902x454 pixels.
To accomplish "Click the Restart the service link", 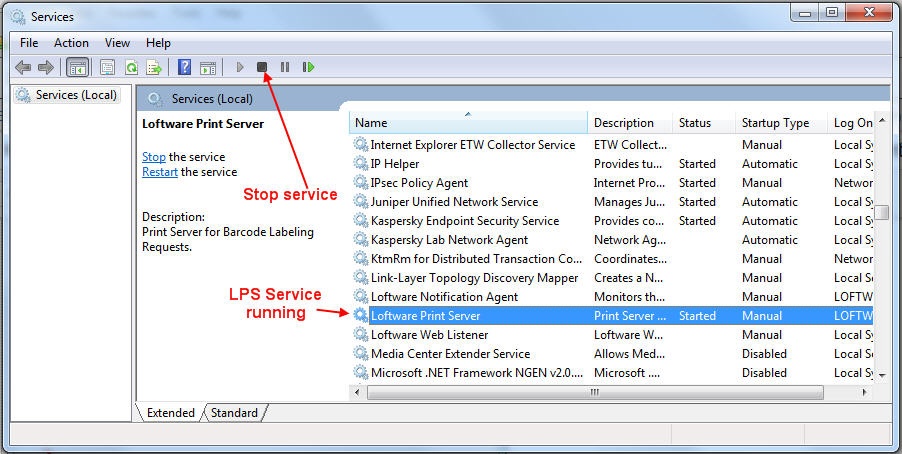I will [x=160, y=171].
